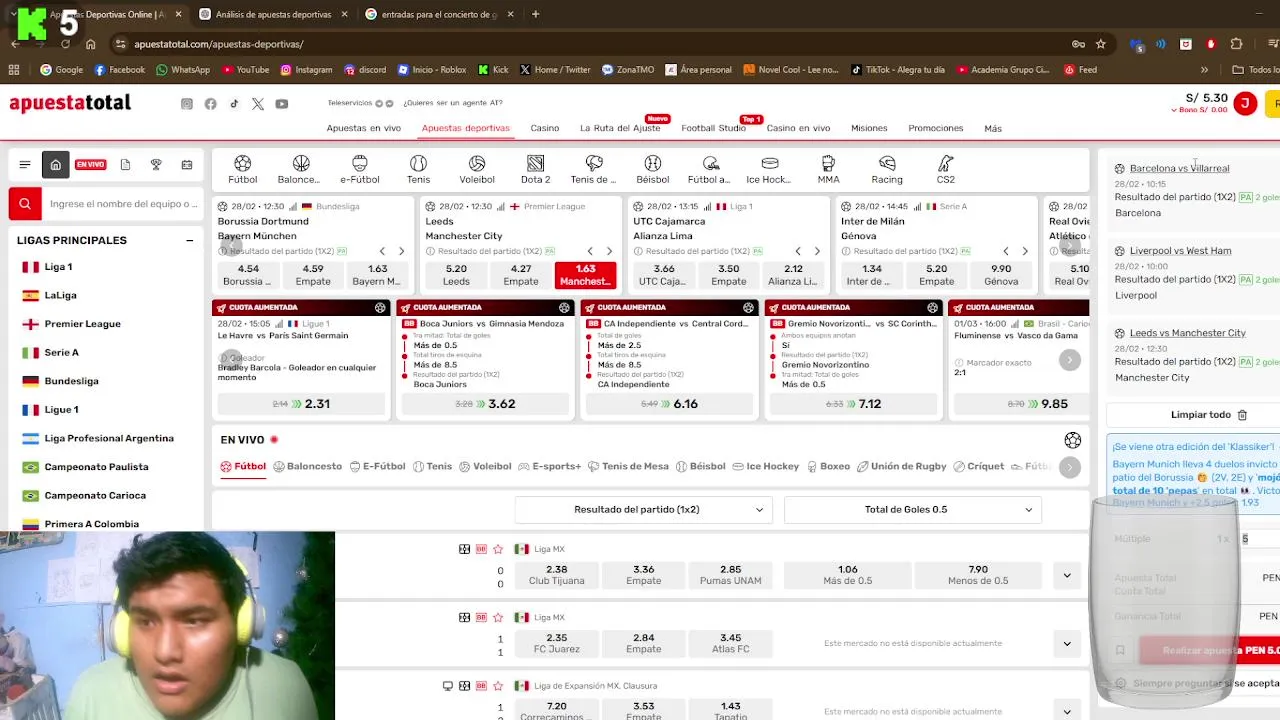The width and height of the screenshot is (1280, 720).
Task: Select the 2.31 boosted odds for Le Havre
Action: coord(301,404)
